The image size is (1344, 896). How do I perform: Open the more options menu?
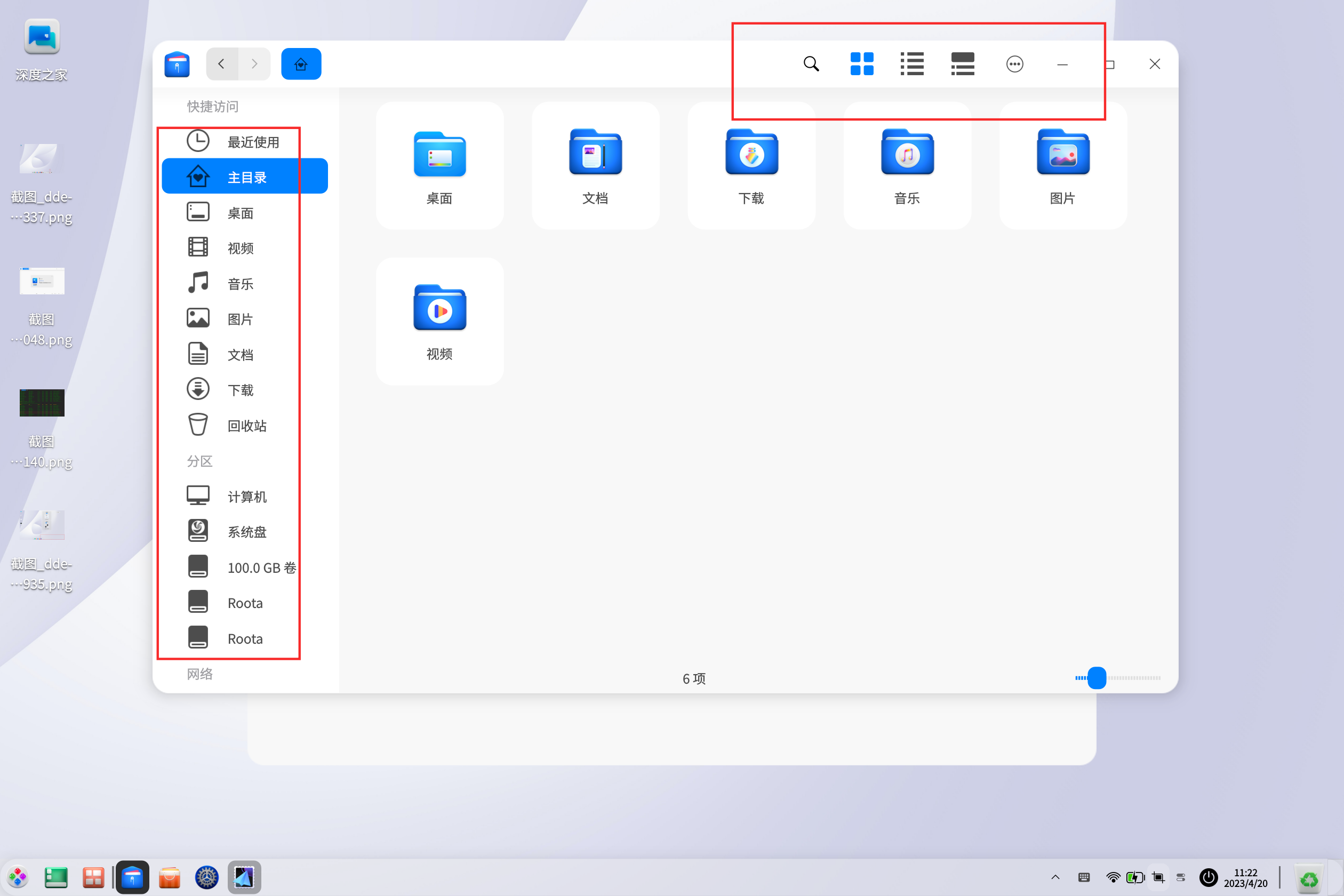point(1015,64)
